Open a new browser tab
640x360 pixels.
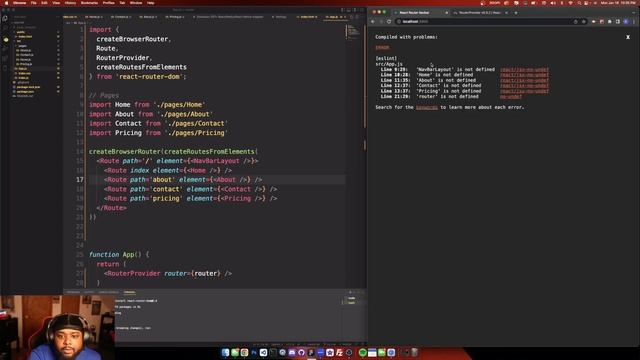click(x=516, y=13)
